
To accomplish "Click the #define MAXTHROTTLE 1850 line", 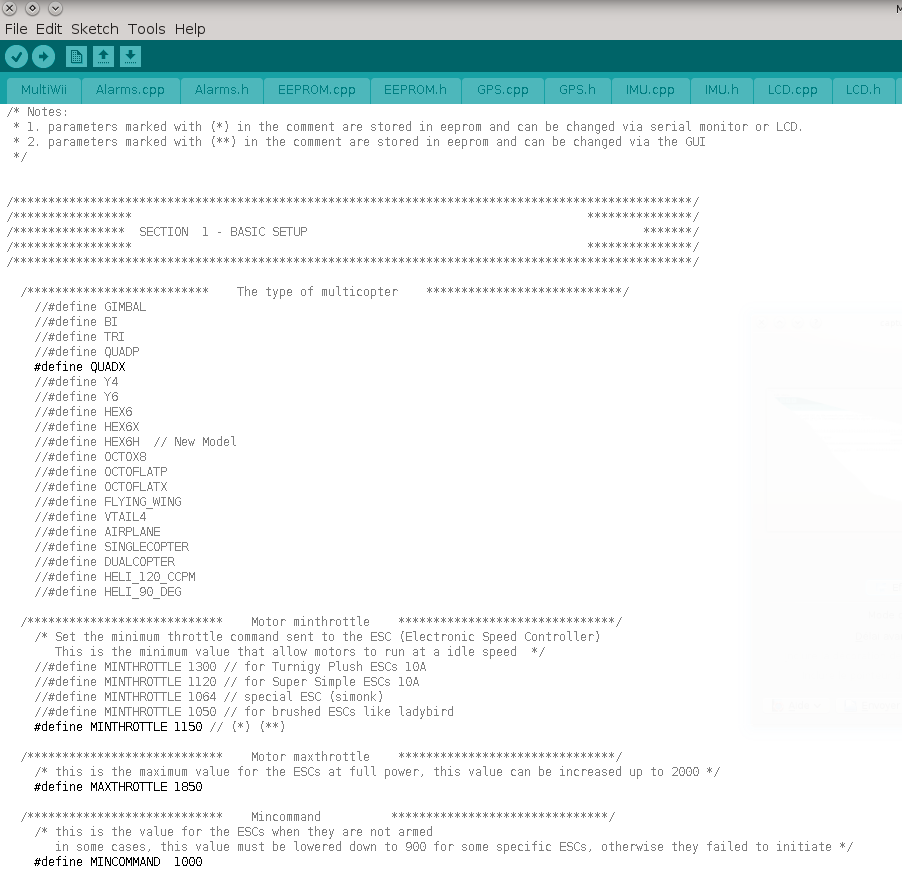I will (118, 787).
